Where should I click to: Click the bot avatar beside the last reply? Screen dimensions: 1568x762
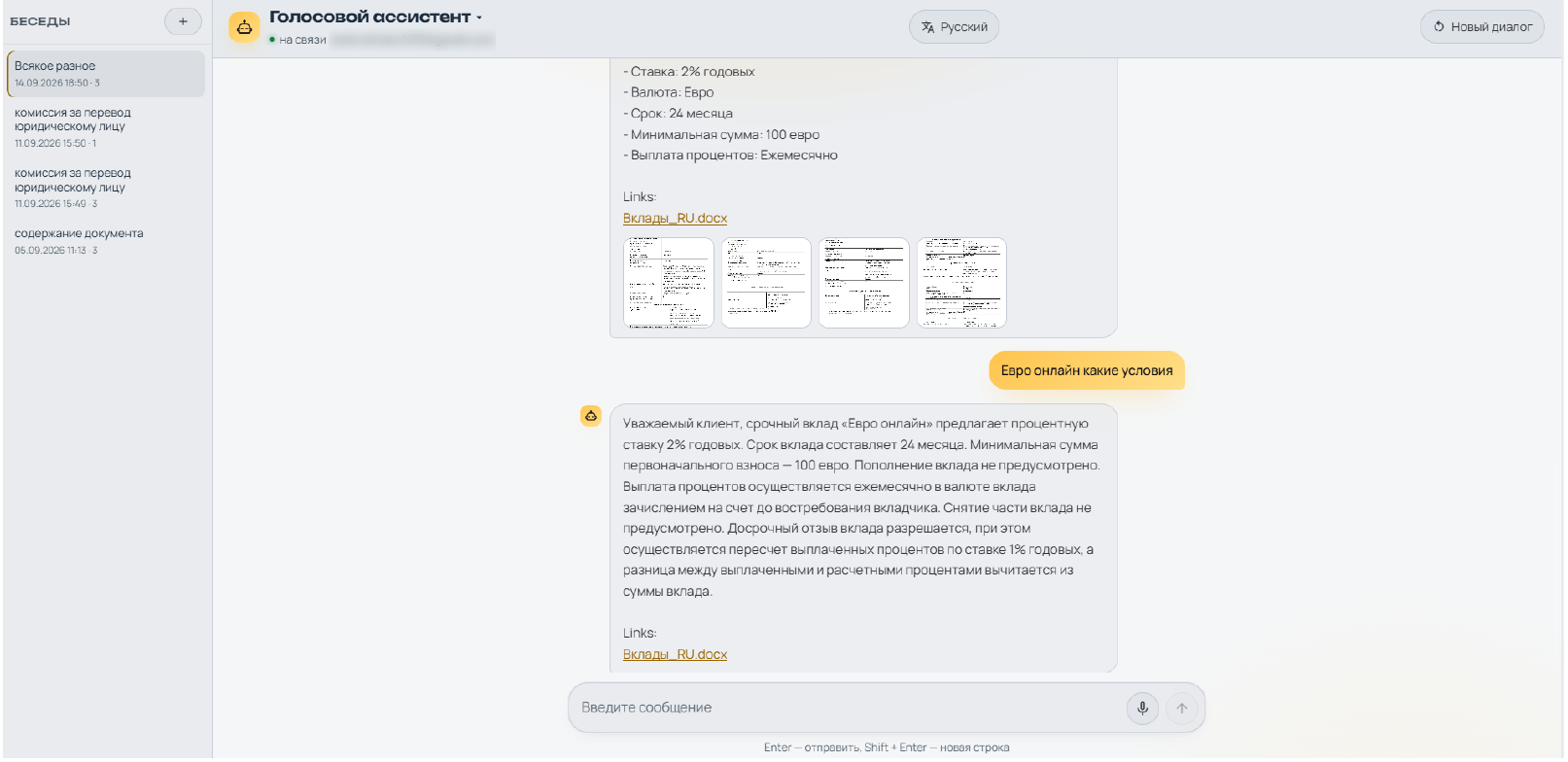tap(591, 416)
